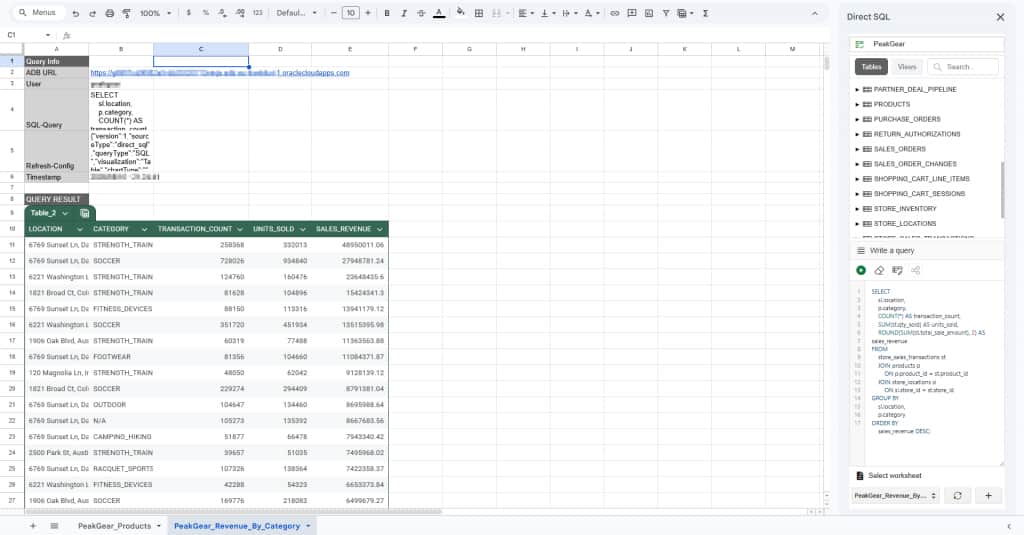Run the query with the green play icon
This screenshot has width=1024, height=535.
coord(861,270)
